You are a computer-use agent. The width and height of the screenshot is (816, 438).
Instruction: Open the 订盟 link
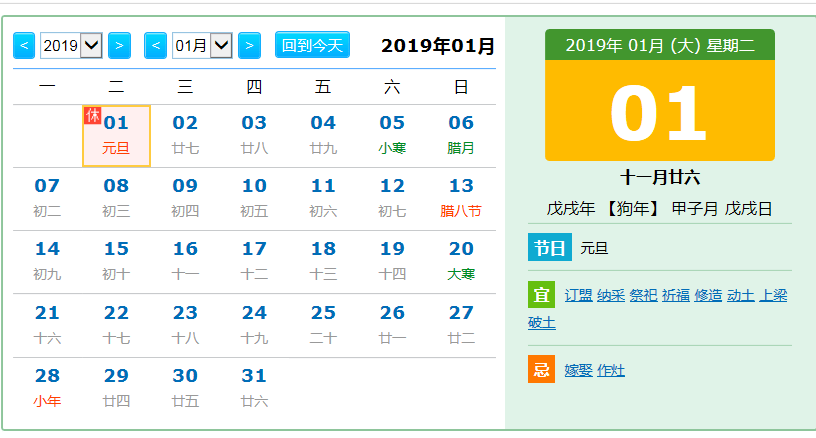578,296
